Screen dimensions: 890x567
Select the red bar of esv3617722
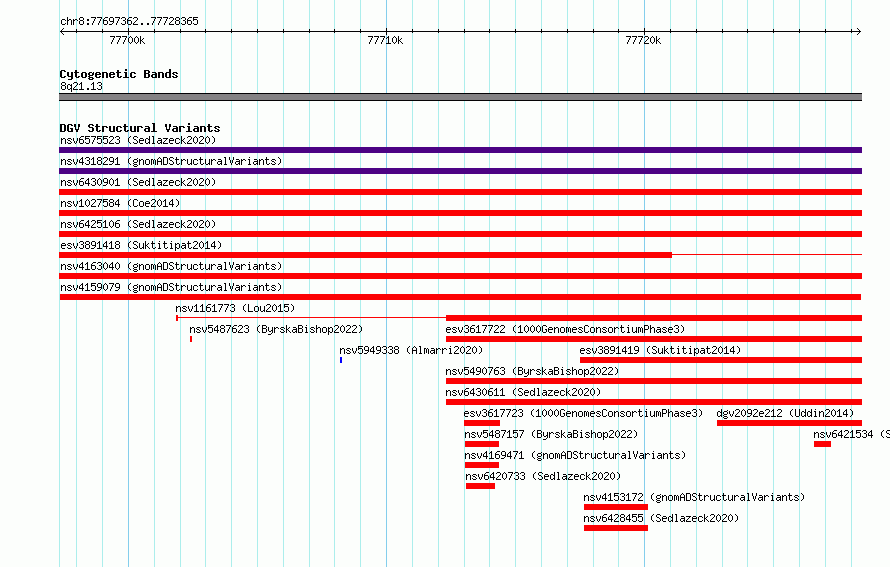[654, 339]
